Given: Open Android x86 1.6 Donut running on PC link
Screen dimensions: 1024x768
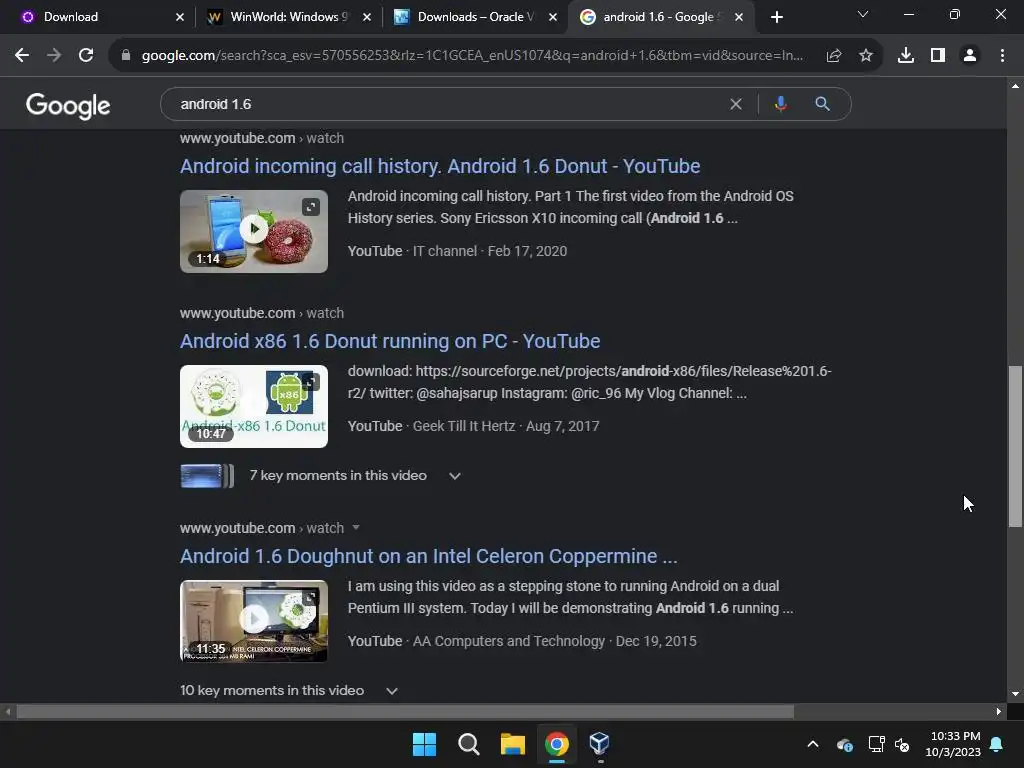Looking at the screenshot, I should (390, 341).
